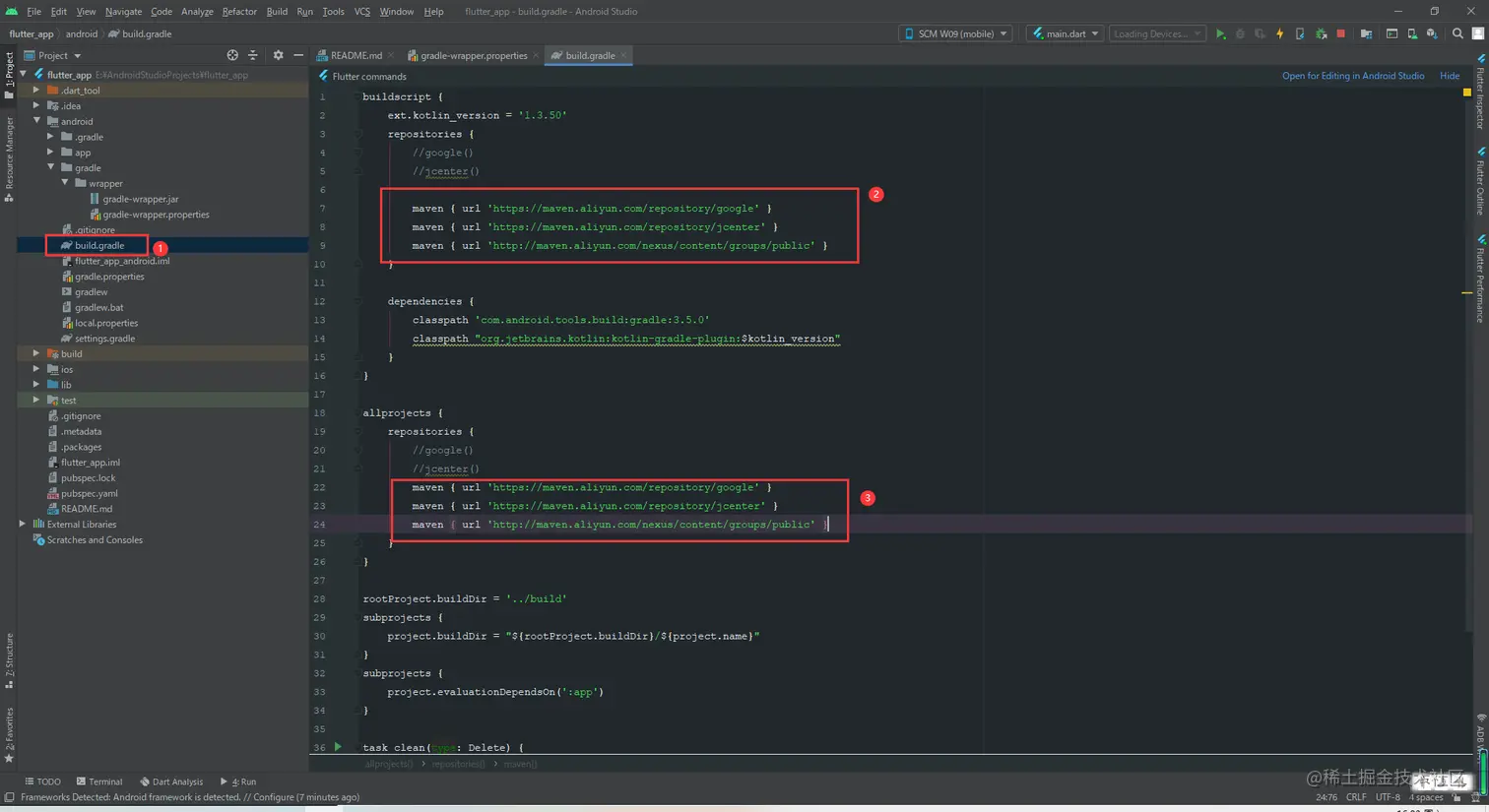This screenshot has width=1489, height=812.
Task: Collapse the android folder
Action: (36, 121)
